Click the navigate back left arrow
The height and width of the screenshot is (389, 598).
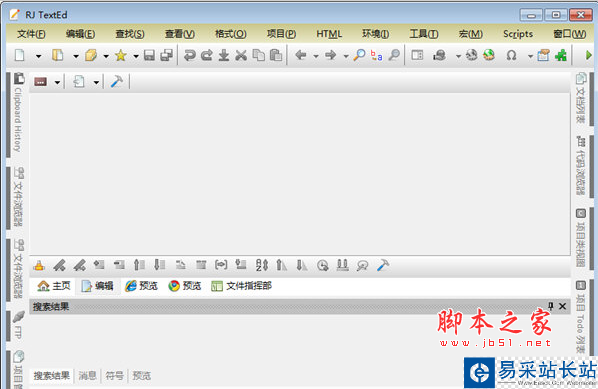[x=301, y=55]
